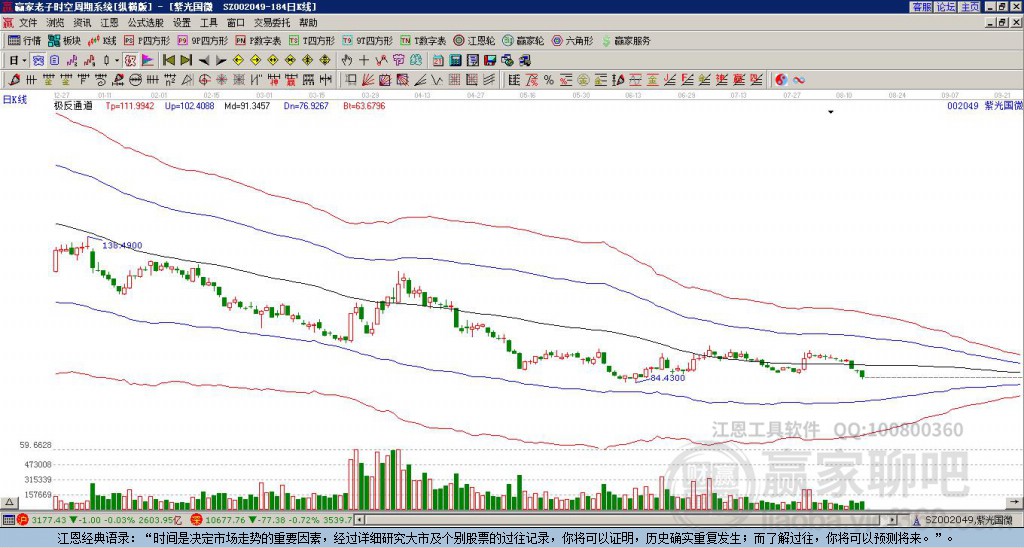
Task: Open the 浏览 menu
Action: pos(56,23)
